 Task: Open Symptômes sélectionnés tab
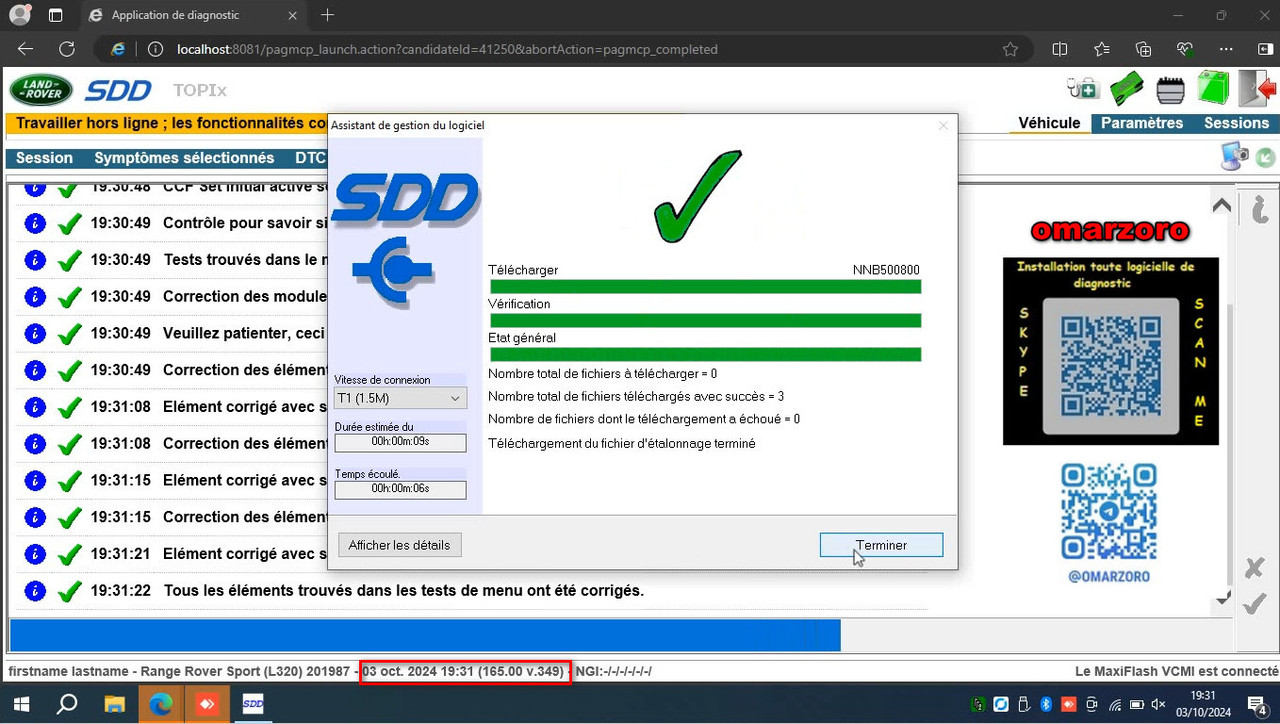click(184, 158)
